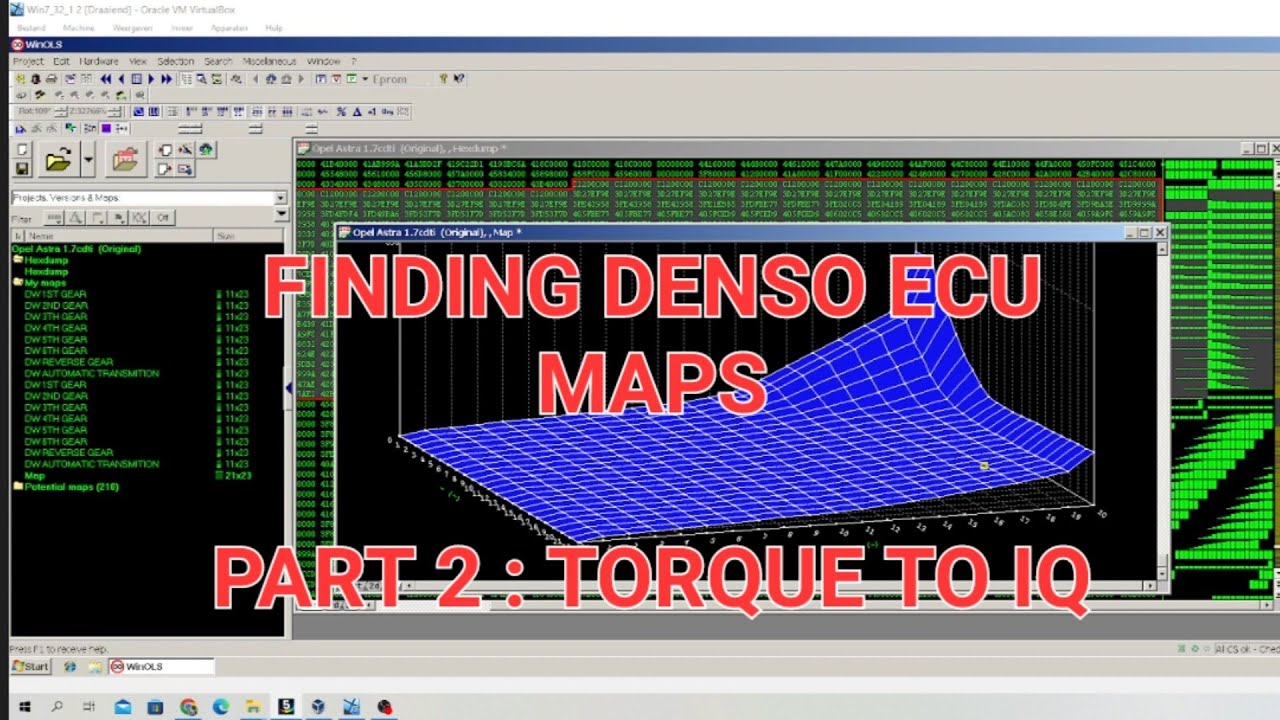
Task: Open the Miscellaneous menu
Action: [269, 61]
